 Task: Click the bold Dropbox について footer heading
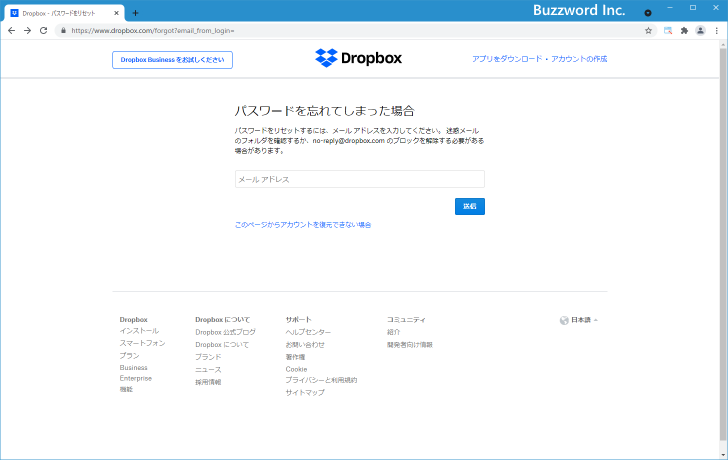(222, 320)
